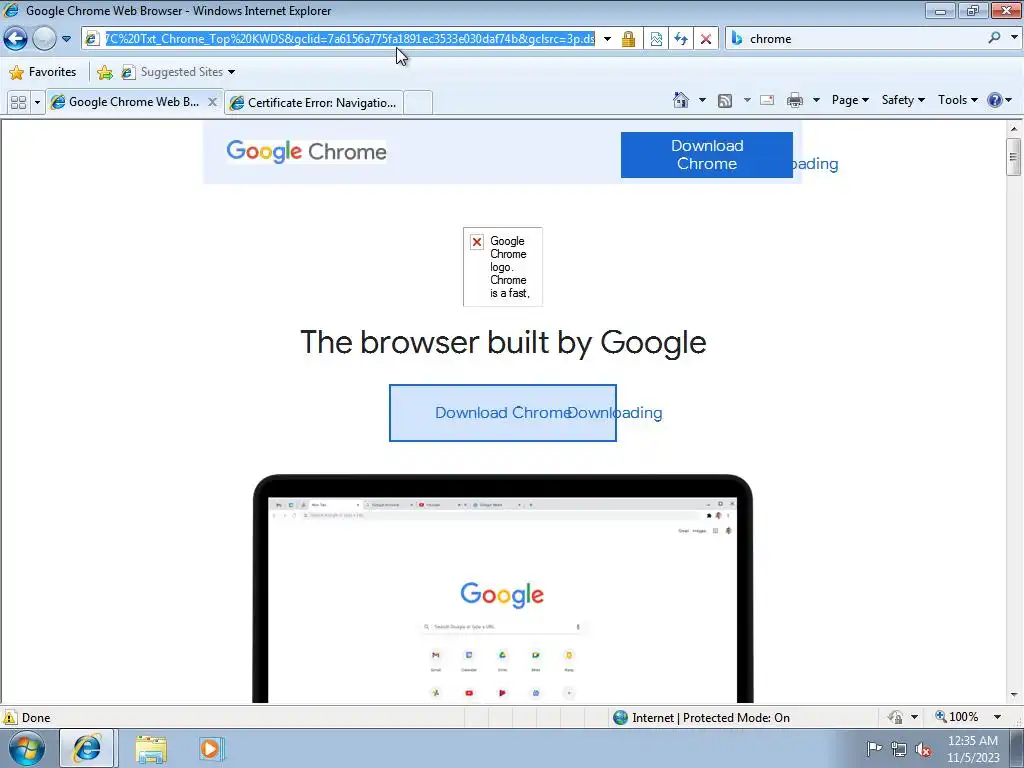Click the search magnifier icon

click(x=994, y=38)
